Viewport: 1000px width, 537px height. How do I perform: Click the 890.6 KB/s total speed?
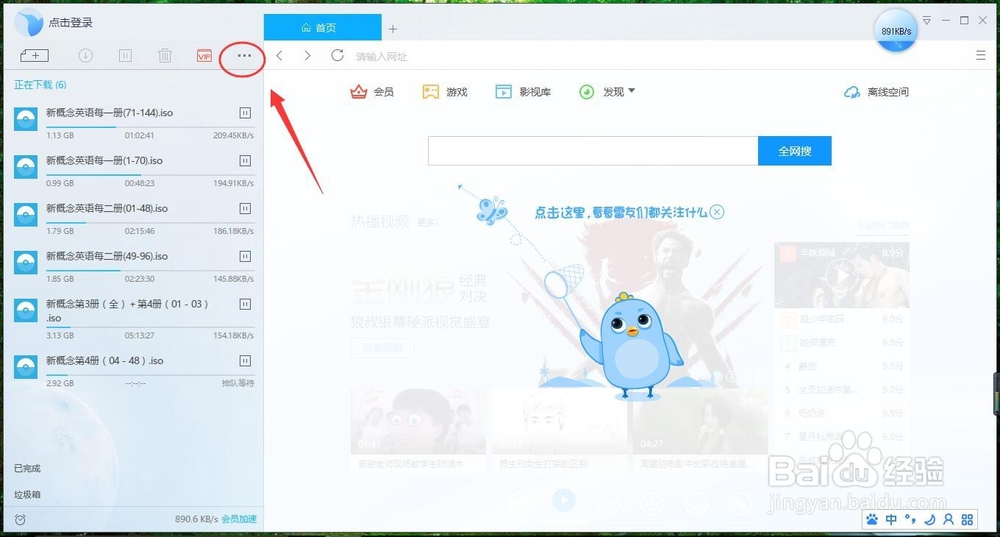pyautogui.click(x=196, y=519)
